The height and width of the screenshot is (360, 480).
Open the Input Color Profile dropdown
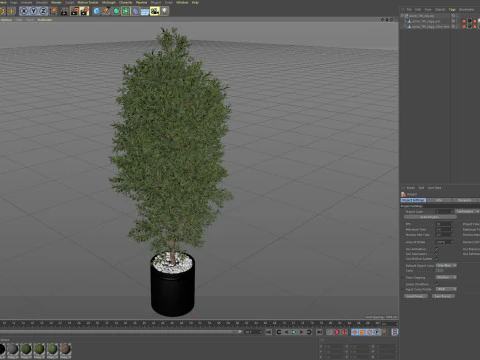coord(446,289)
